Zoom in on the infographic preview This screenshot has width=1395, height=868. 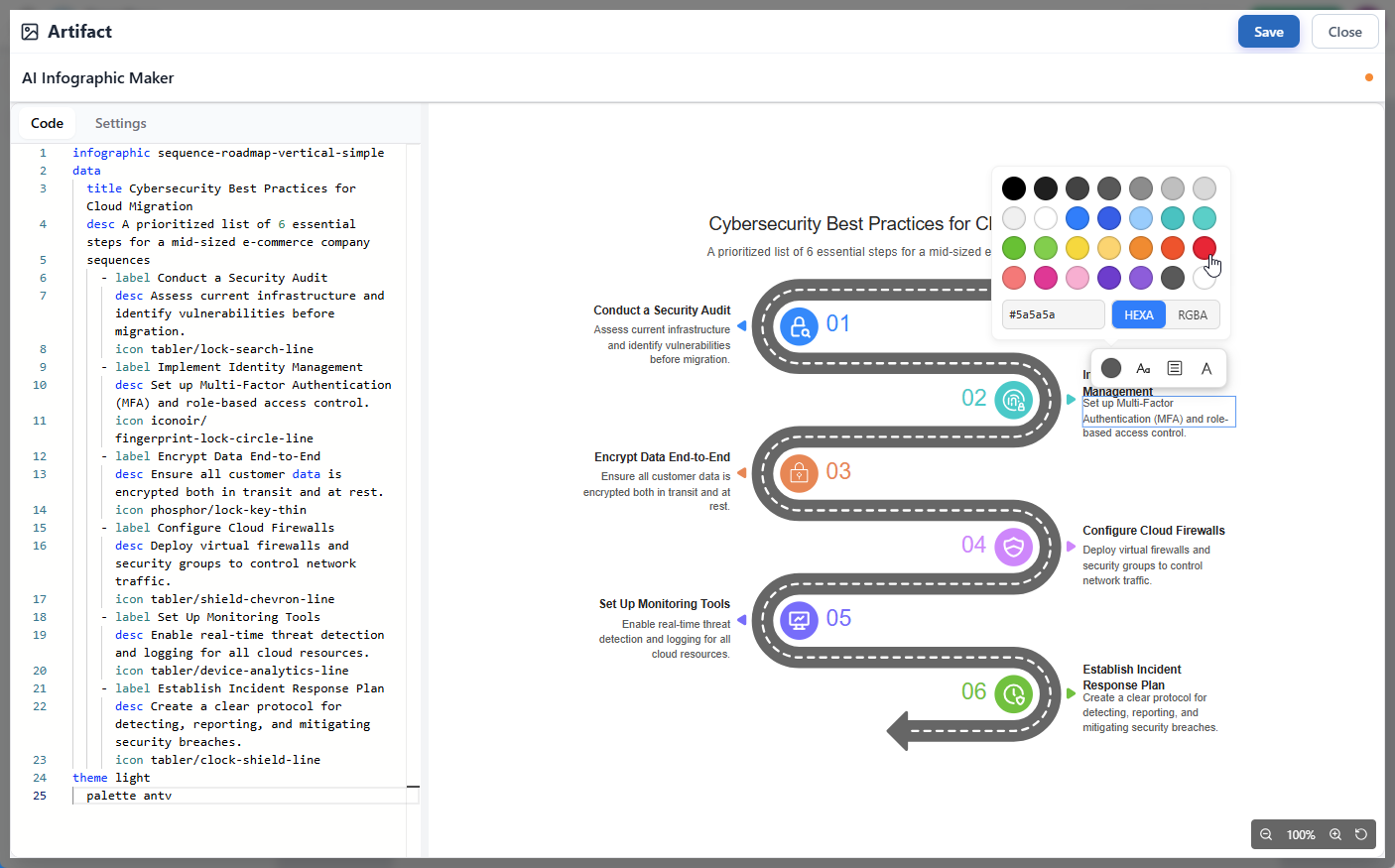tap(1335, 834)
